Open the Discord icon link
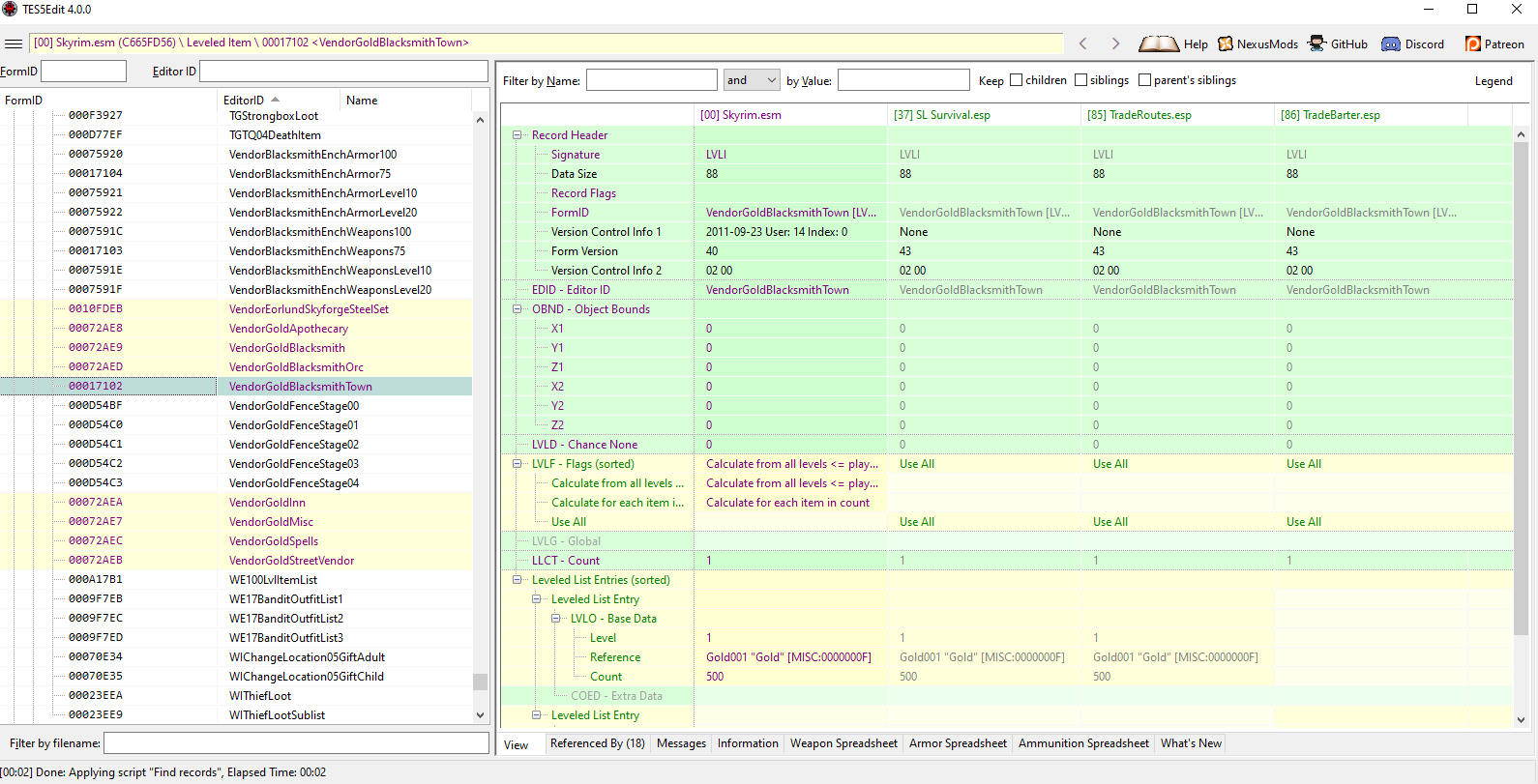1538x784 pixels. tap(1391, 44)
